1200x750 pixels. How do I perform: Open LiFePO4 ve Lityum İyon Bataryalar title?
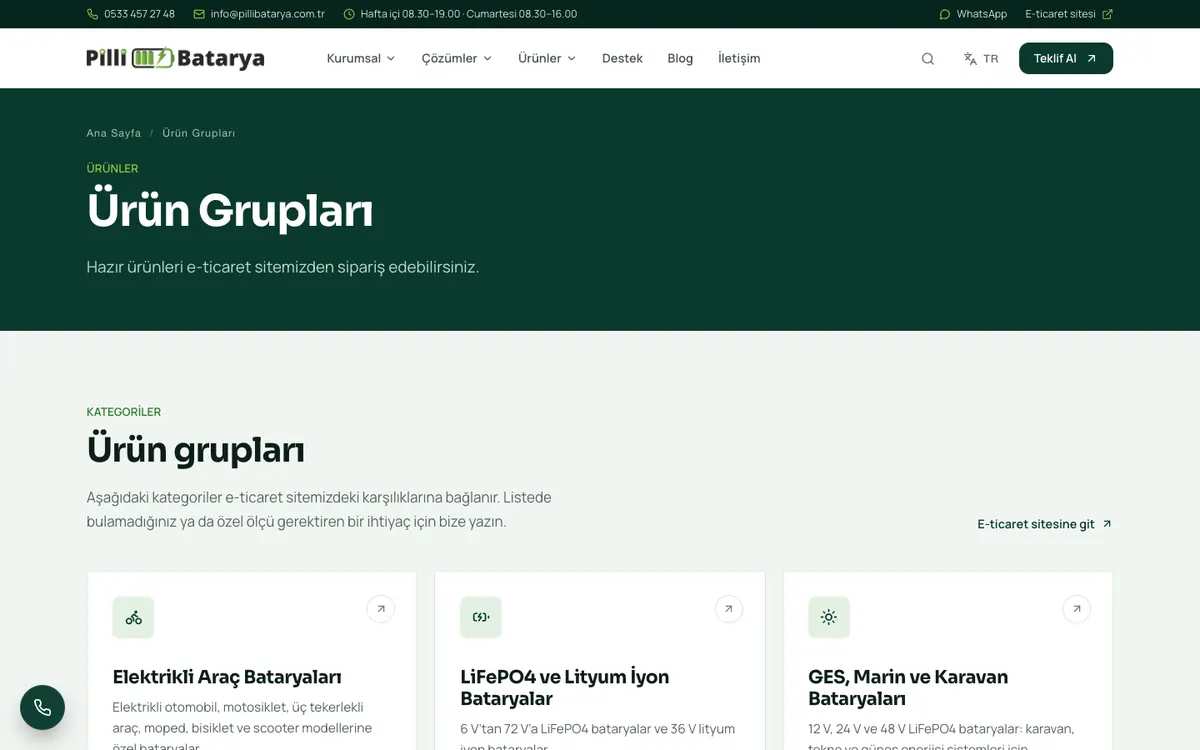(565, 688)
